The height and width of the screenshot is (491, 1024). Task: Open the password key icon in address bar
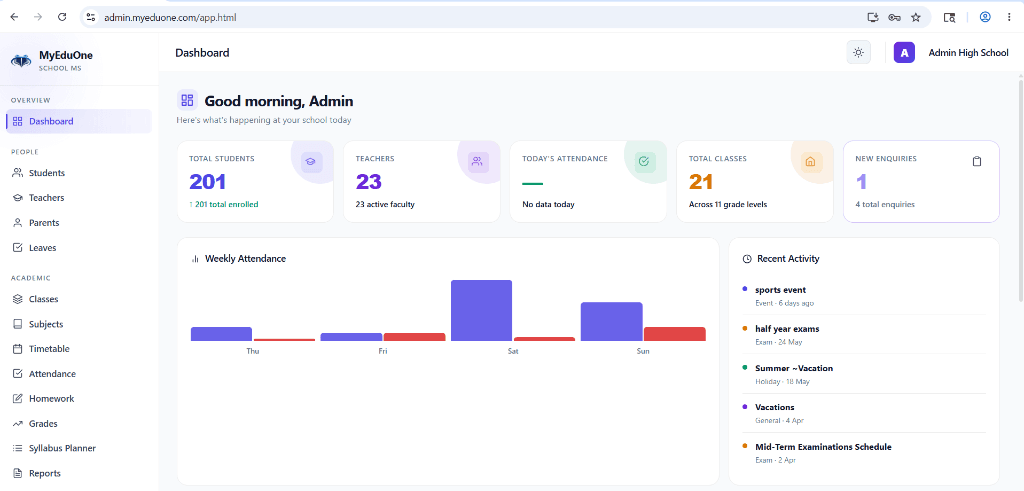click(x=894, y=18)
